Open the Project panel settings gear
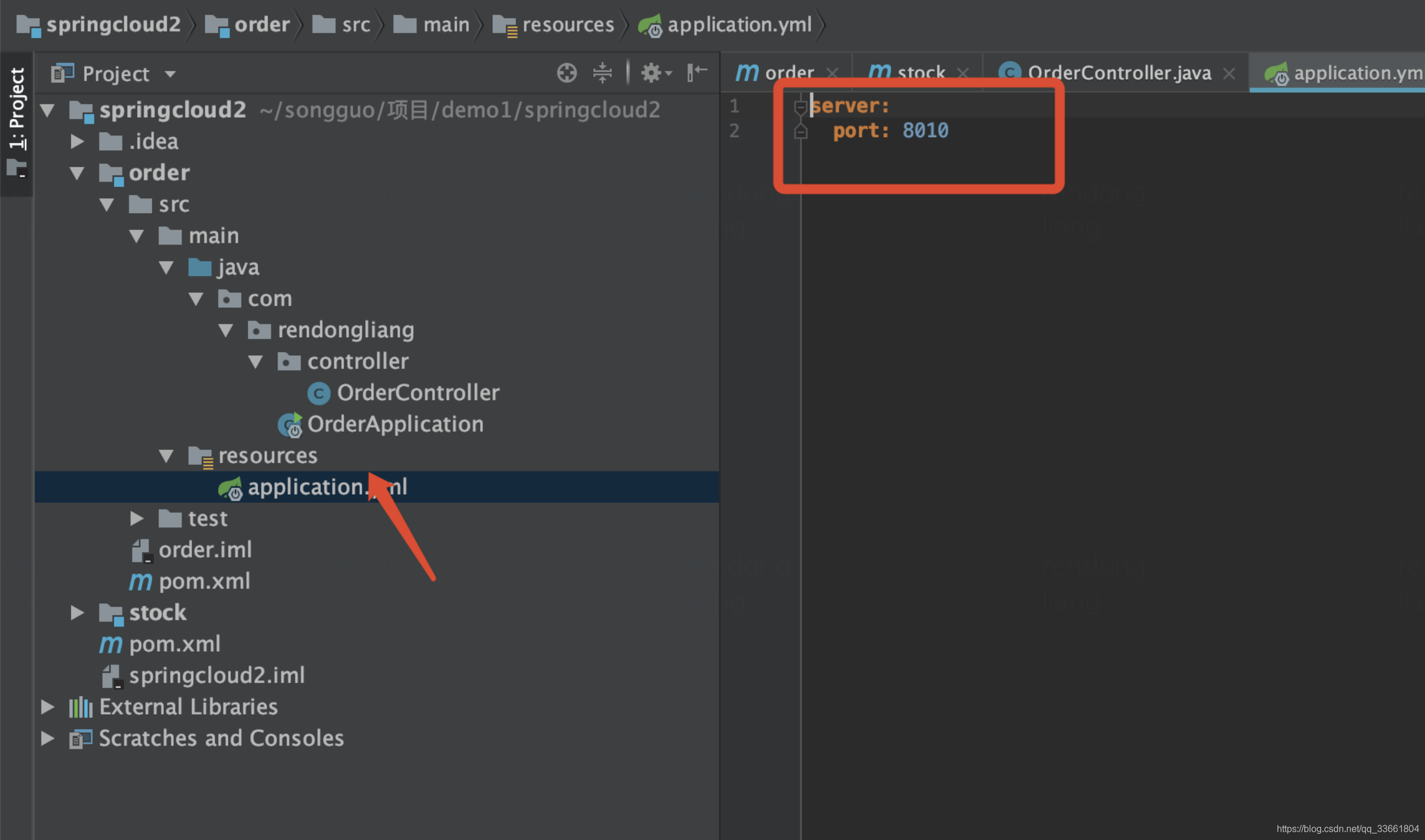 coord(656,73)
